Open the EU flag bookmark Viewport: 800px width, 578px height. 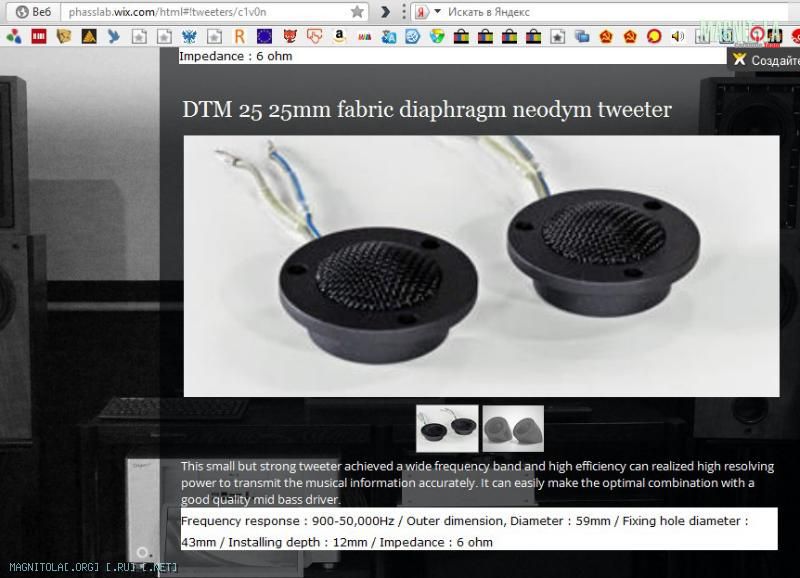click(264, 36)
